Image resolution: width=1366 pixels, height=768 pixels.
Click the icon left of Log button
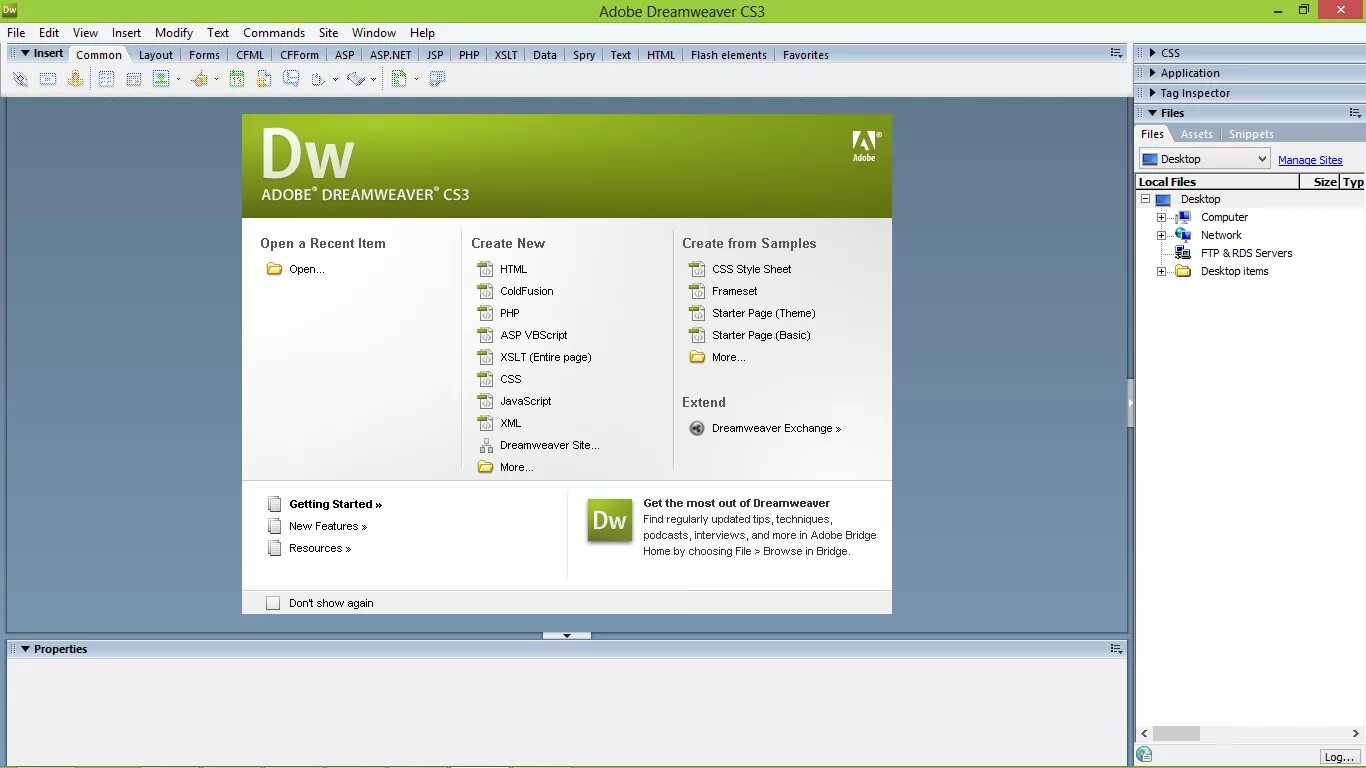pyautogui.click(x=1145, y=755)
